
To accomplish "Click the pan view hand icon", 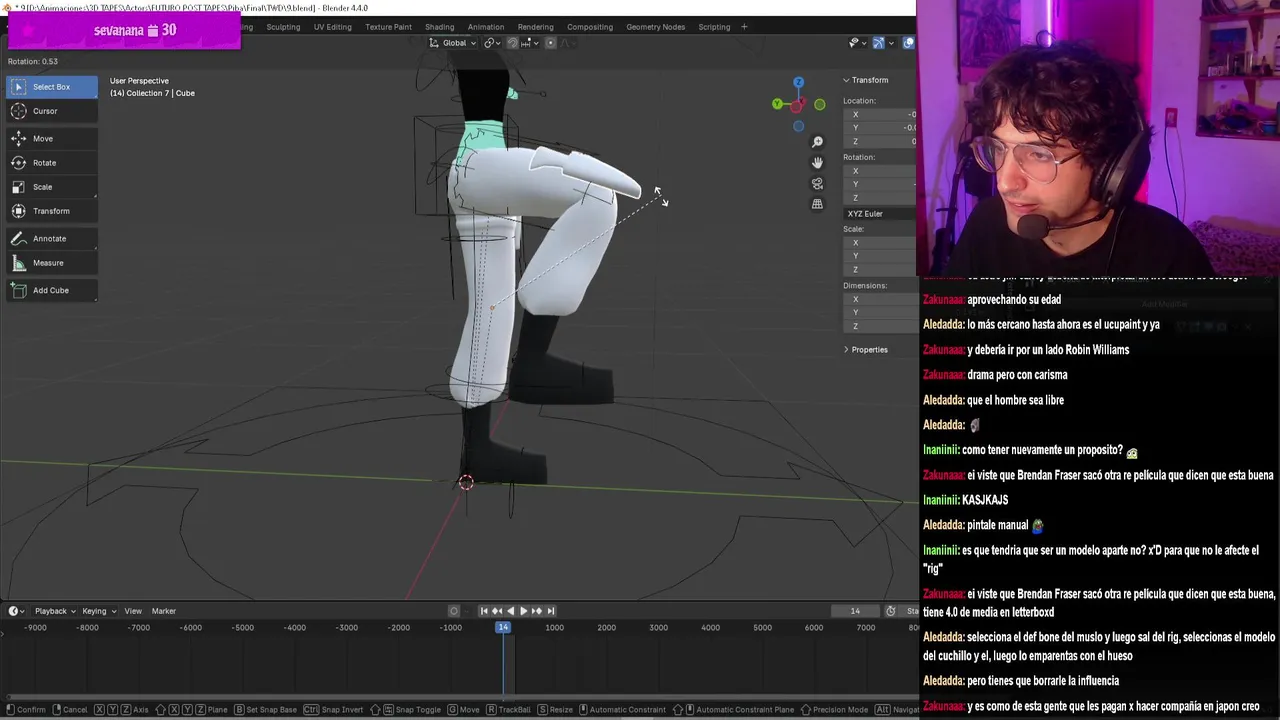I will click(817, 163).
